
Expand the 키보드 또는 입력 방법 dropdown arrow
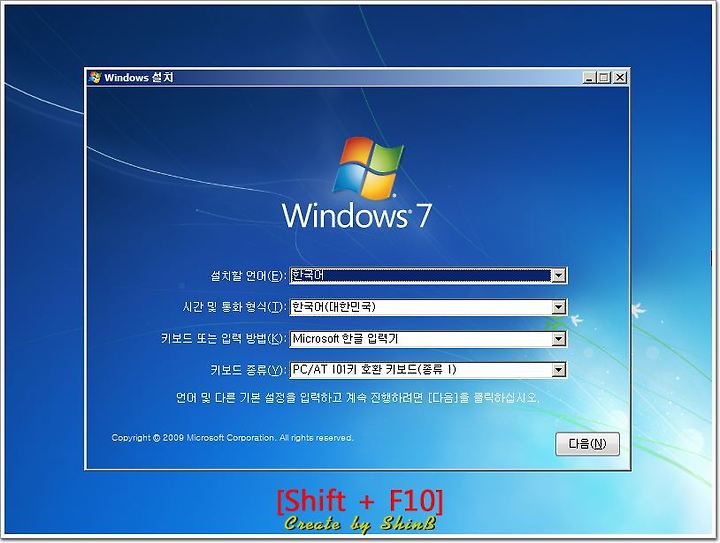558,339
